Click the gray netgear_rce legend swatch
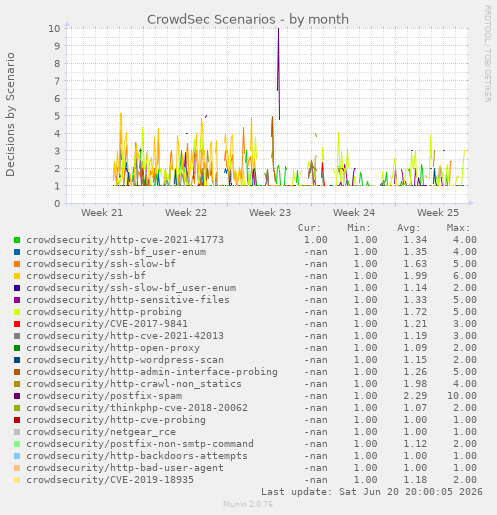Image resolution: width=497 pixels, height=515 pixels. coord(17,432)
